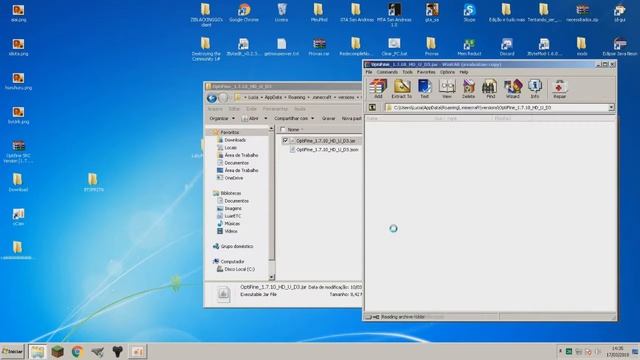Click the Delete icon in WinRAR
640x360 pixels.
click(x=468, y=89)
